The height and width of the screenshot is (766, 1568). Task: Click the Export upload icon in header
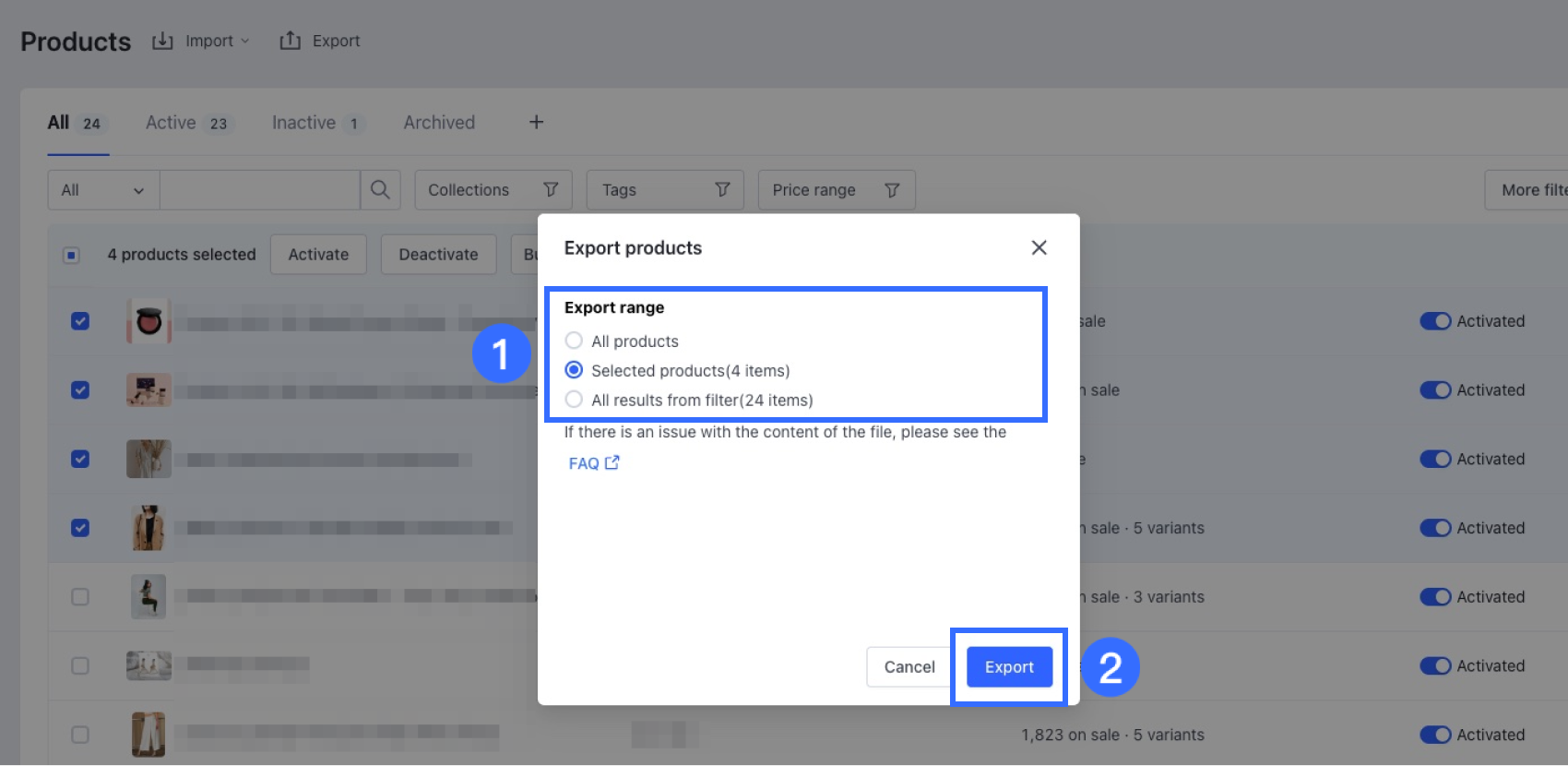(x=291, y=41)
